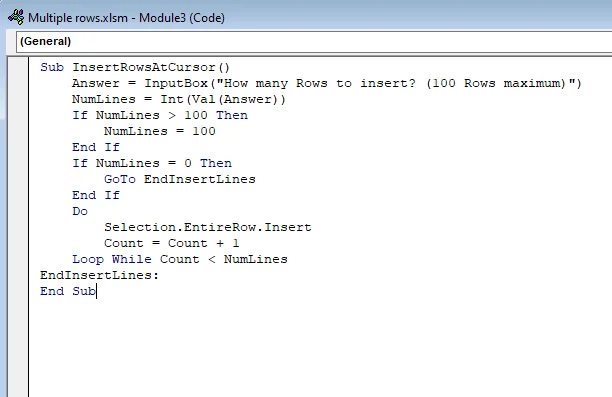612x397 pixels.
Task: Click the 'NumLines = Int(Val(Answer))' line
Action: [x=179, y=99]
